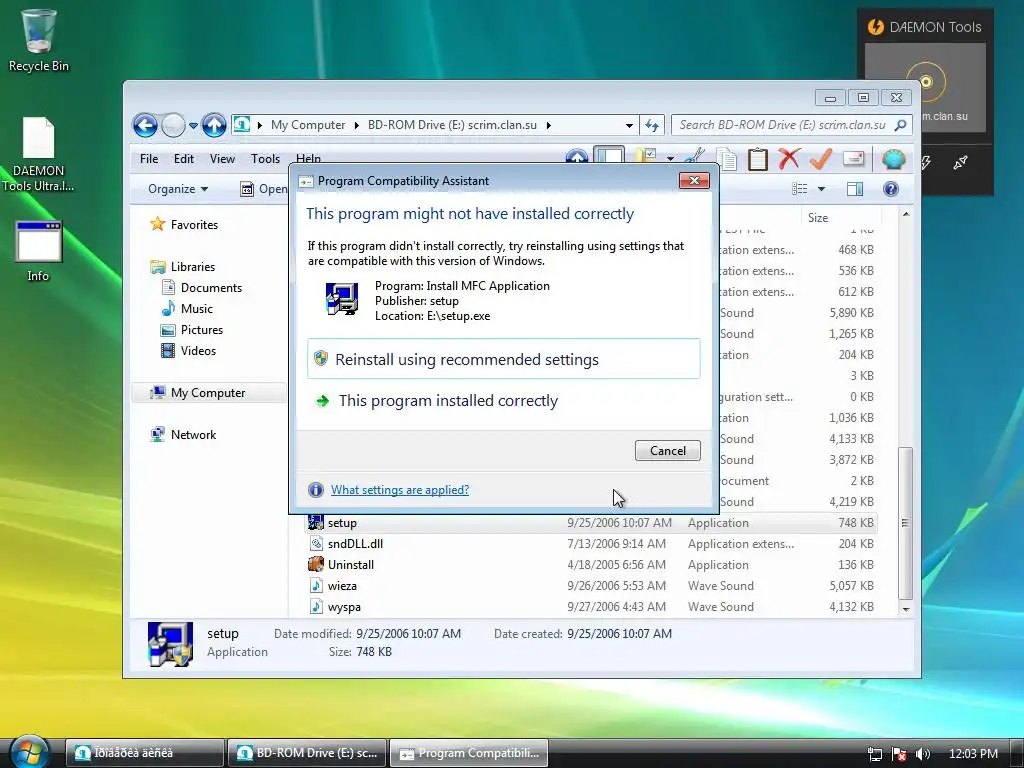Toggle the navigation pane toolbar button
Screen dimensions: 1024x768
click(609, 157)
